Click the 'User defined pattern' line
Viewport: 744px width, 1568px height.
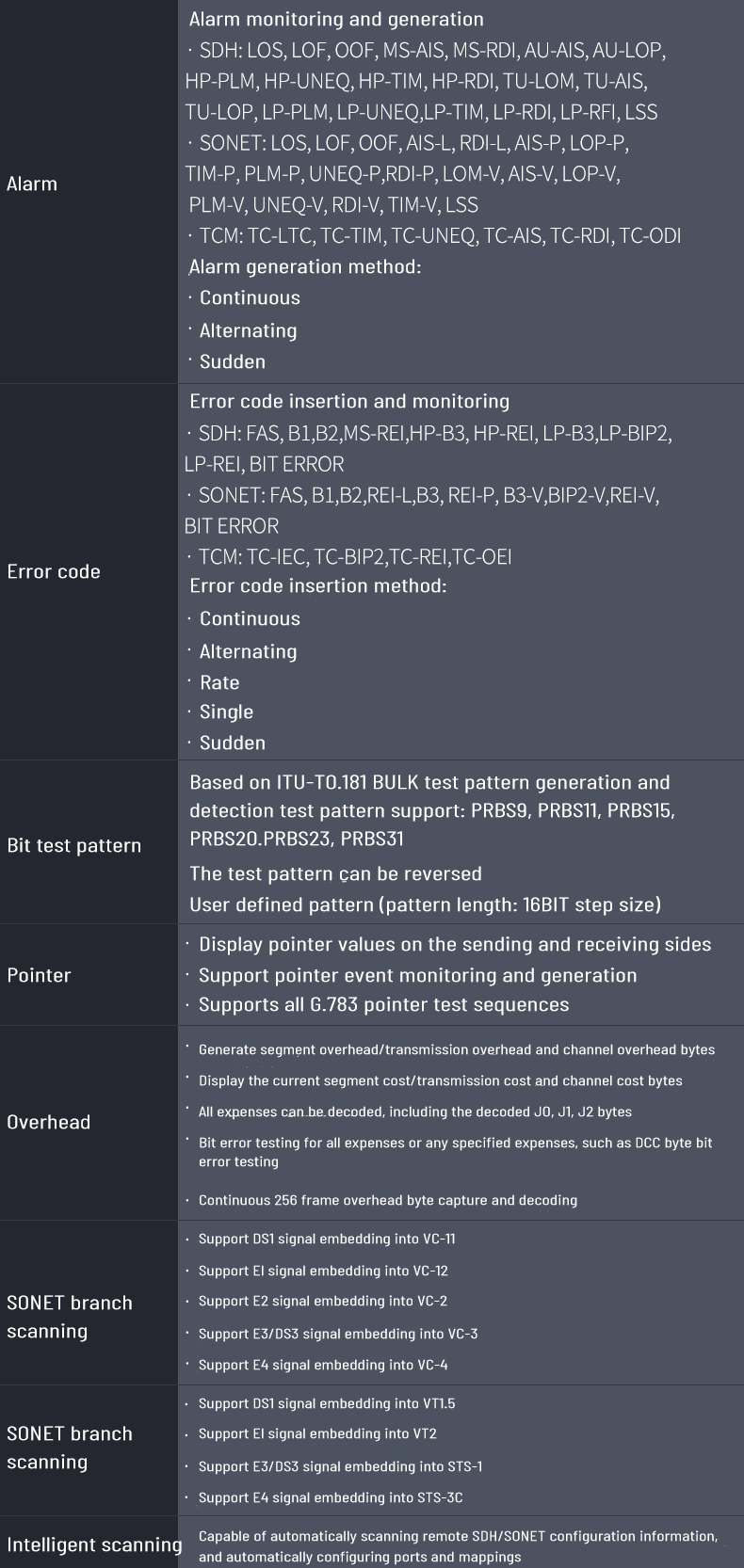[x=425, y=904]
